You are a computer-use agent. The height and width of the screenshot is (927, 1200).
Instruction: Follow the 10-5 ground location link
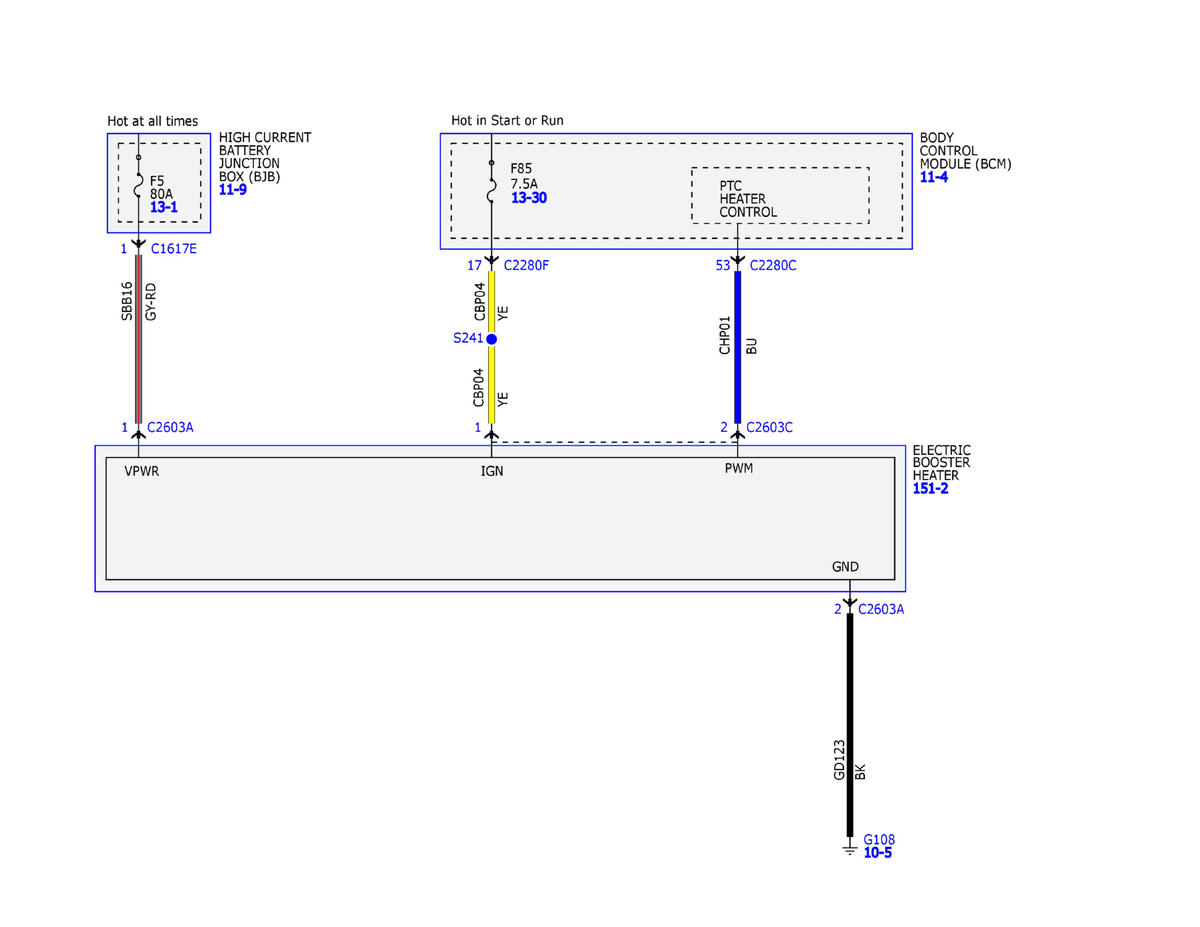[877, 853]
